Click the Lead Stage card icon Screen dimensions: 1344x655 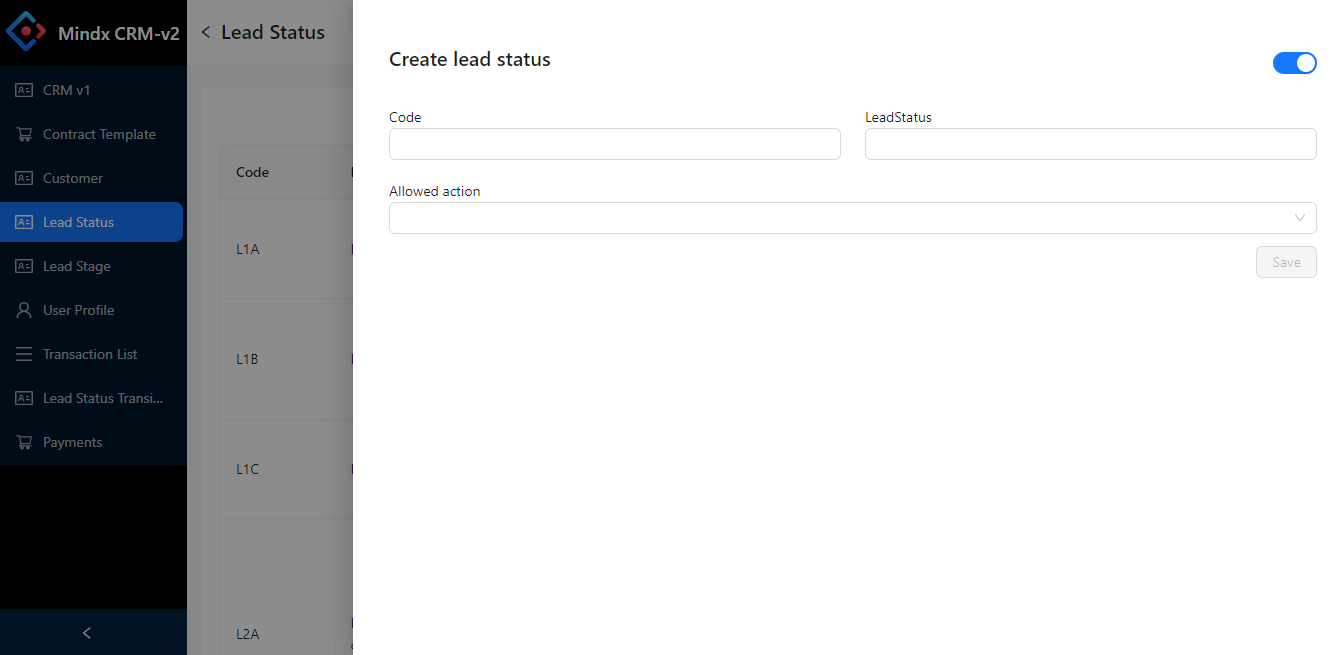coord(24,266)
